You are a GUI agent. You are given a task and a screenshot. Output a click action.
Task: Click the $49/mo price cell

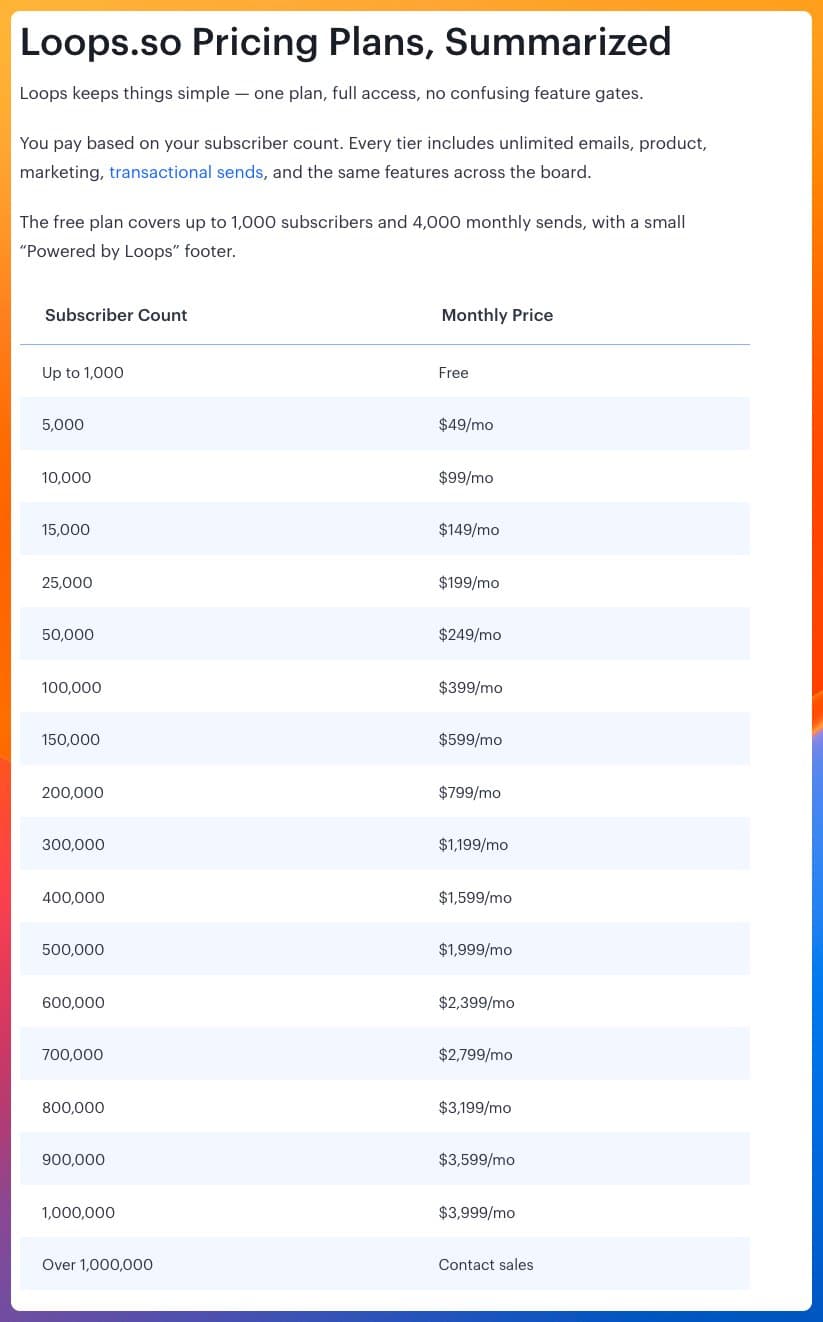coord(466,425)
